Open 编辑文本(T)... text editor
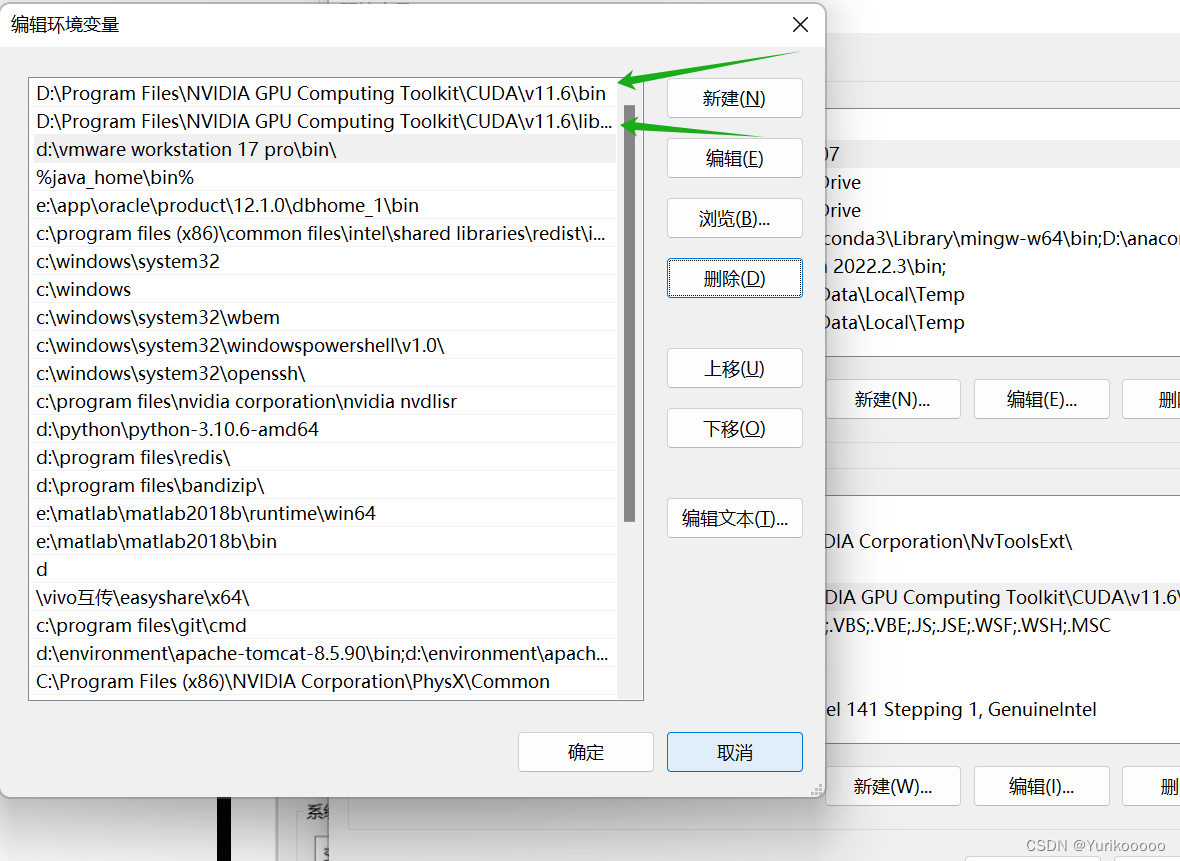 [734, 519]
